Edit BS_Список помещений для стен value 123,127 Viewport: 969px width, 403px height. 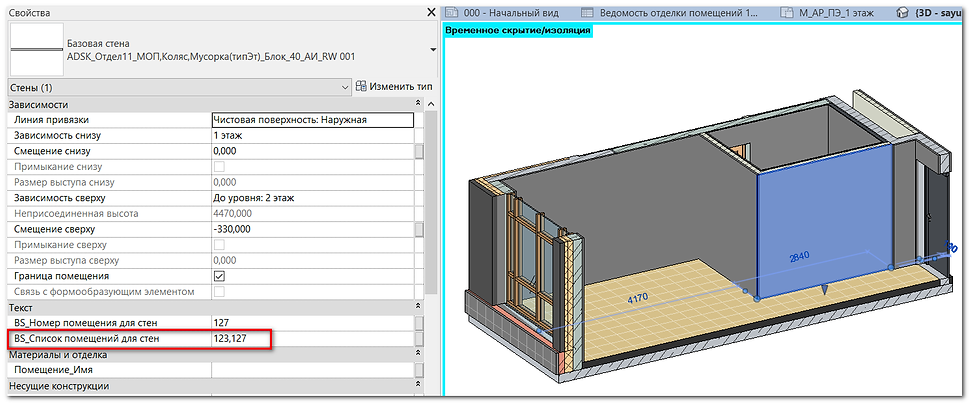click(312, 339)
